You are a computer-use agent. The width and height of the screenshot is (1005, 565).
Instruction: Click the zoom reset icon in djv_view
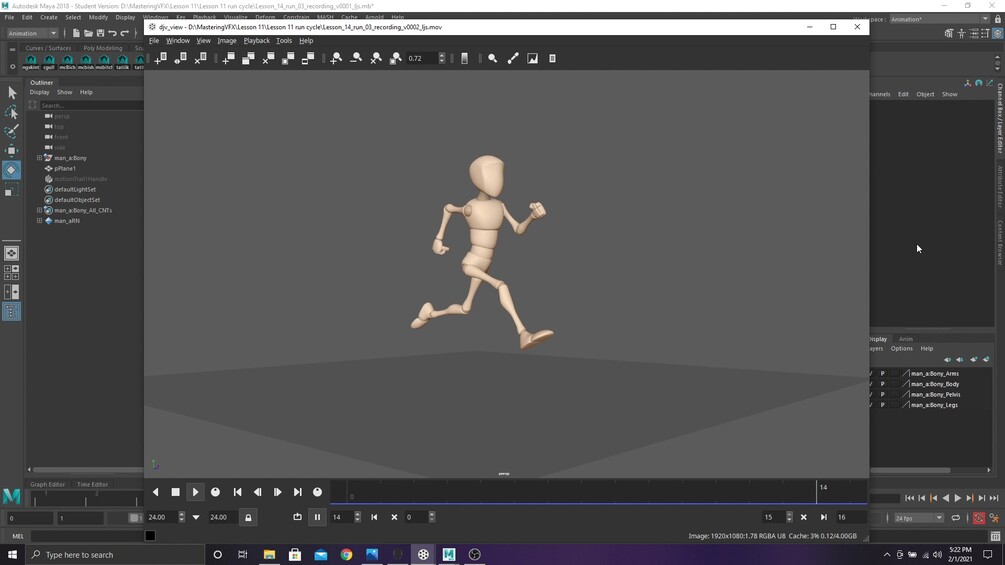[x=376, y=58]
